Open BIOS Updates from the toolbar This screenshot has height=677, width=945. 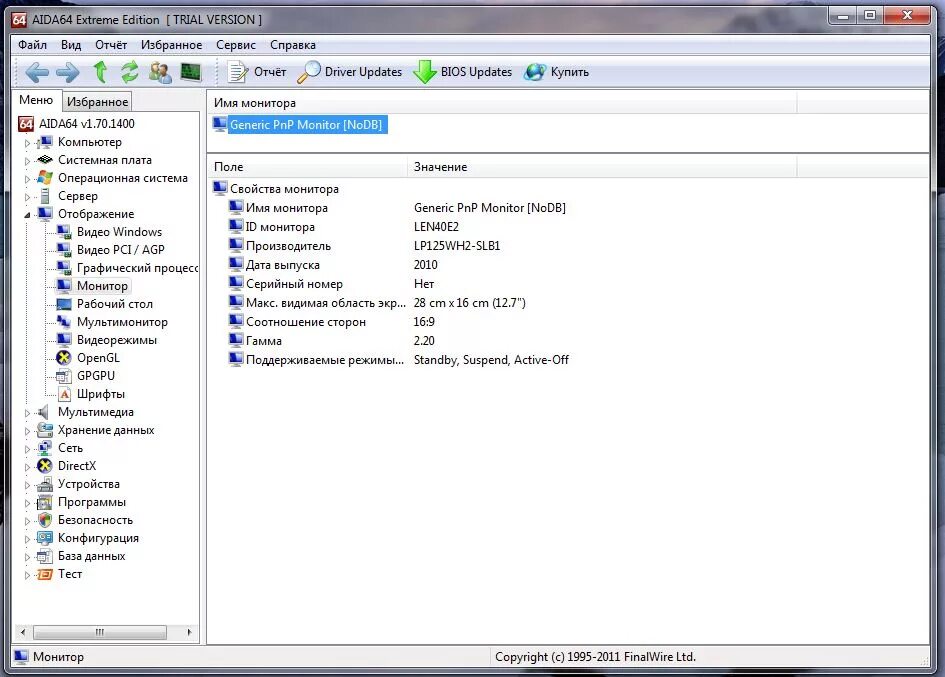click(x=463, y=72)
